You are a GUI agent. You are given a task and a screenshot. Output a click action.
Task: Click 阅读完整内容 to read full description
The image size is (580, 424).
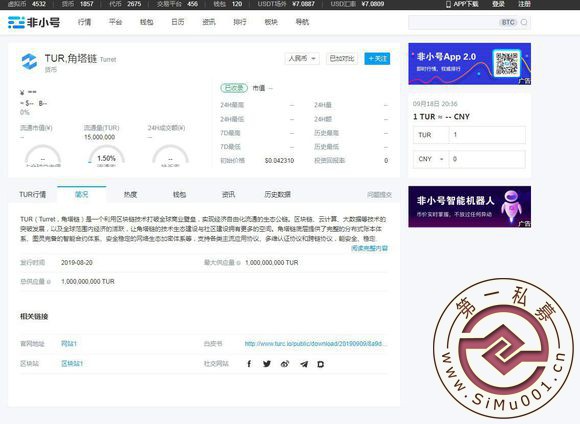pos(369,248)
